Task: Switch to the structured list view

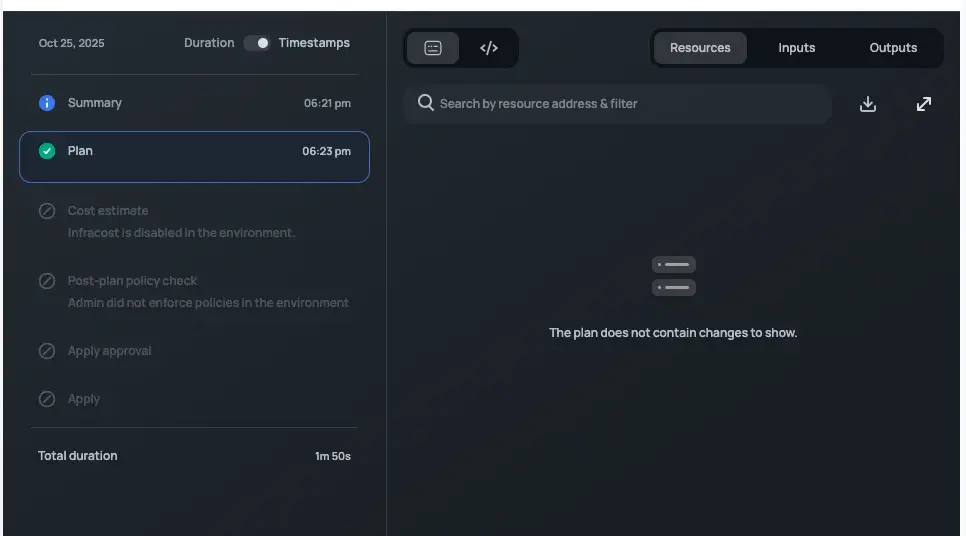Action: [x=433, y=48]
